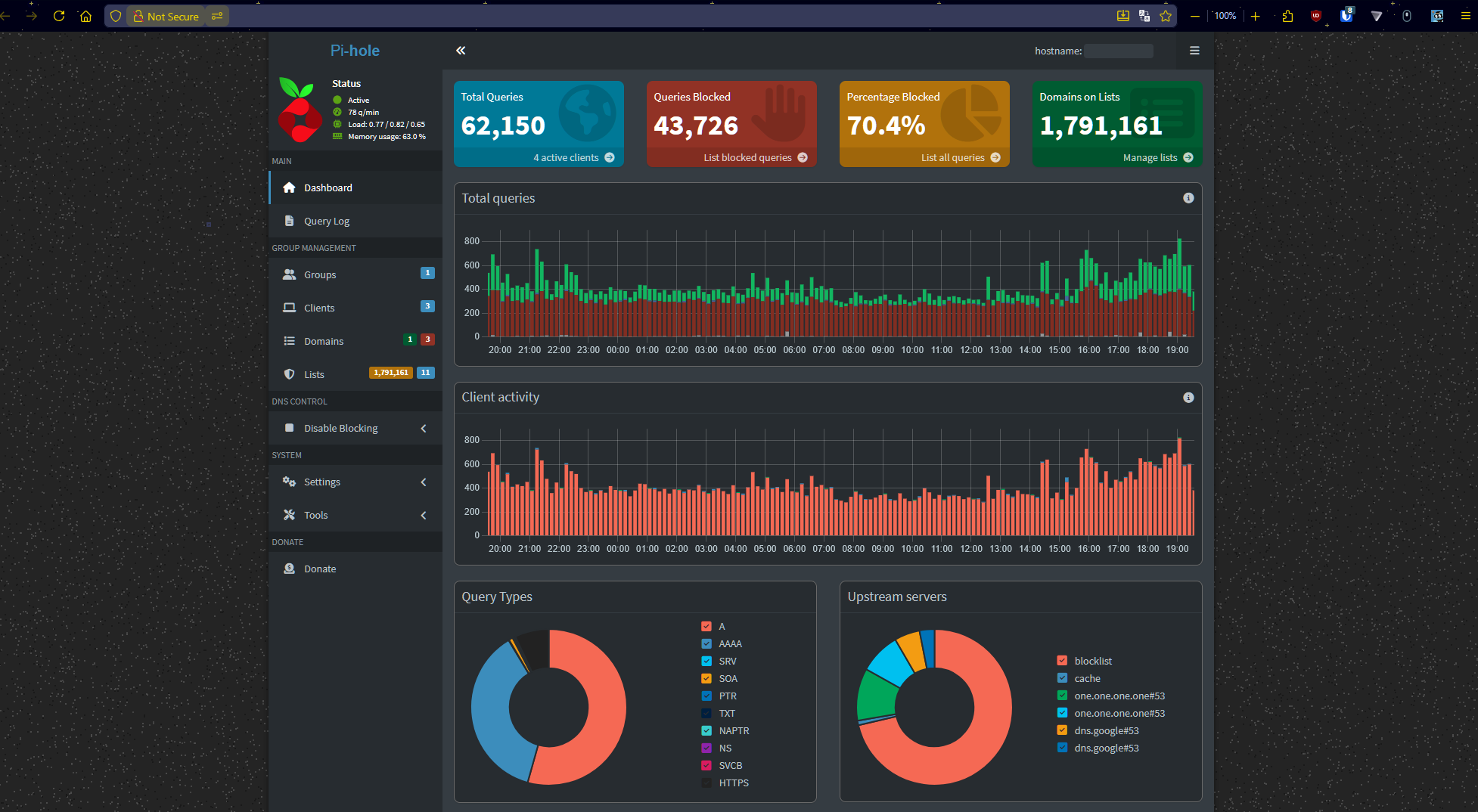This screenshot has height=812, width=1478.
Task: Click the info icon on Total queries panel
Action: pyautogui.click(x=1188, y=197)
